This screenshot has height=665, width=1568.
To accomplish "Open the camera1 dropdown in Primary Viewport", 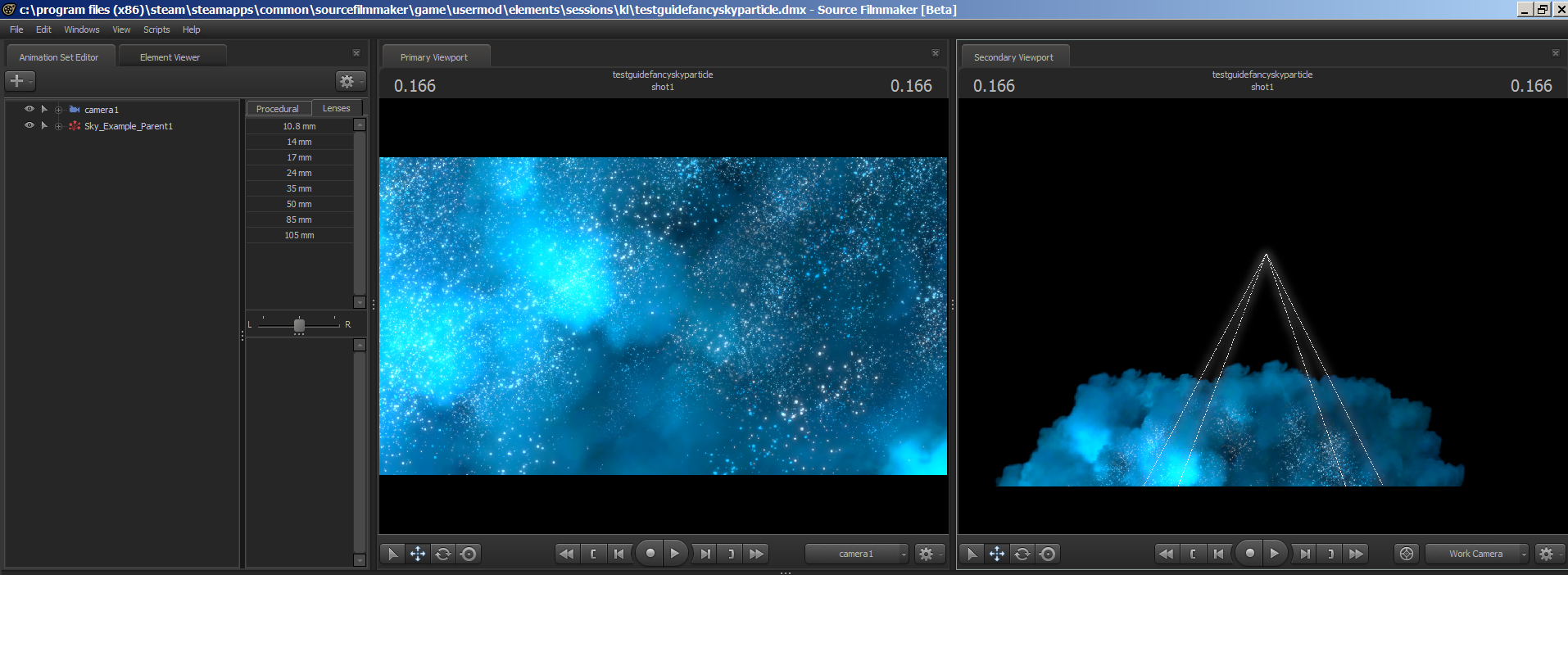I will click(857, 554).
